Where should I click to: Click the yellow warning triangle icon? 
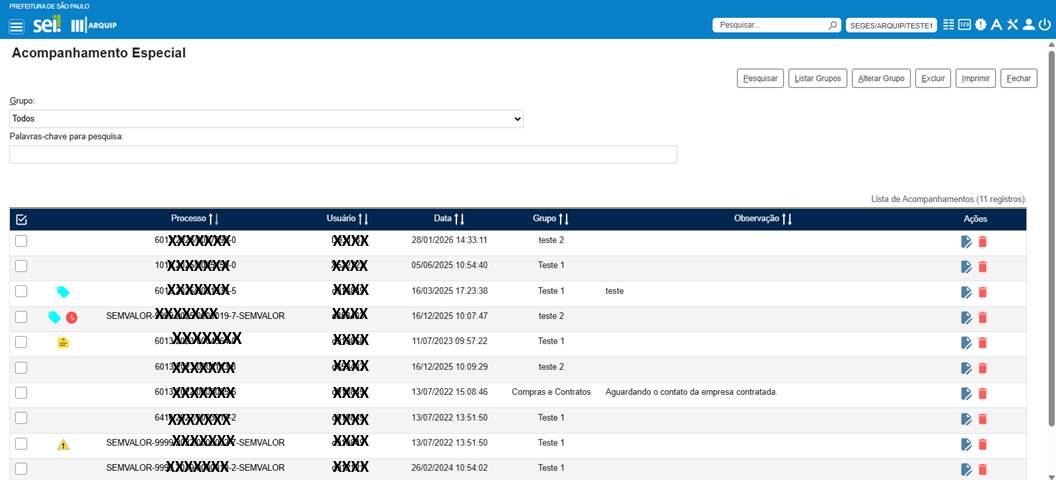(x=63, y=444)
